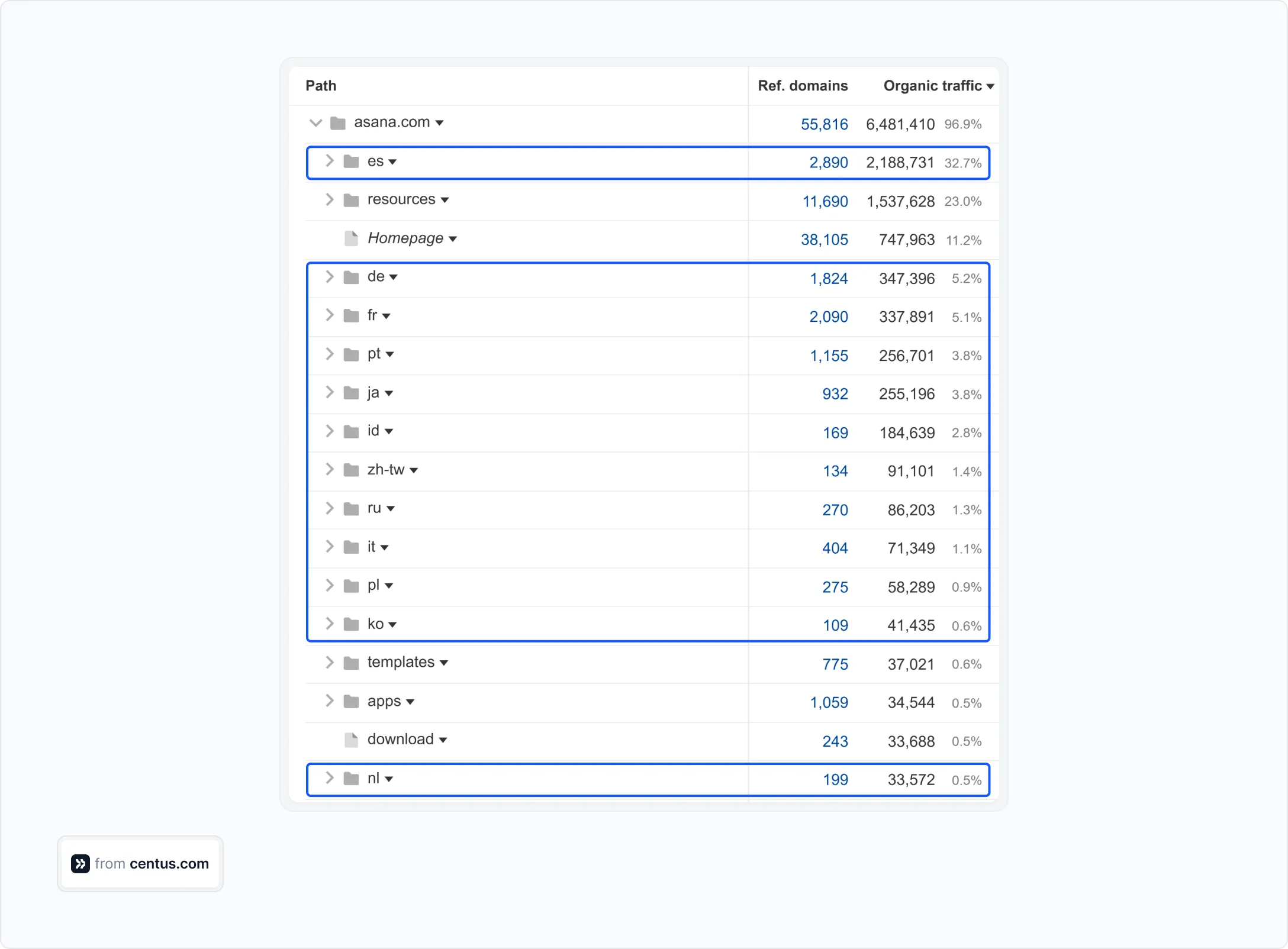Click the 2,890 ref domains link for es
The width and height of the screenshot is (1288, 949).
click(x=828, y=162)
